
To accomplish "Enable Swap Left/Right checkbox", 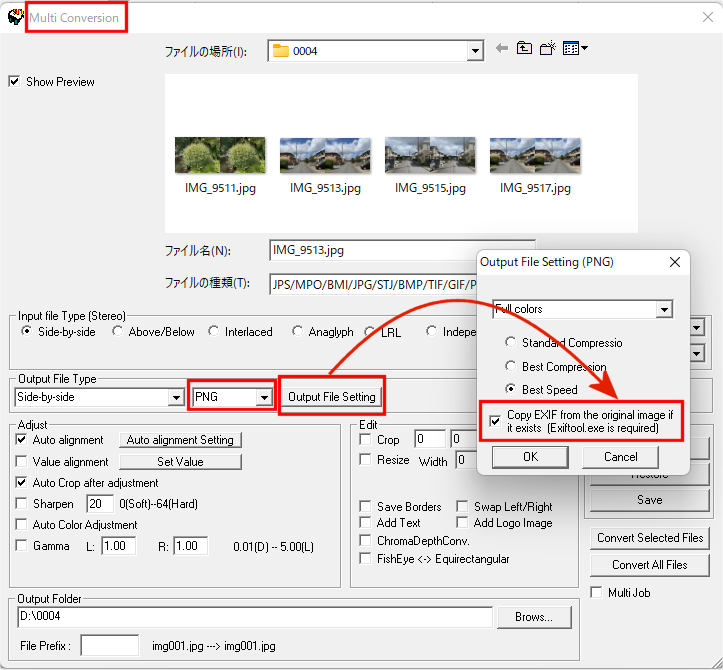I will (462, 506).
